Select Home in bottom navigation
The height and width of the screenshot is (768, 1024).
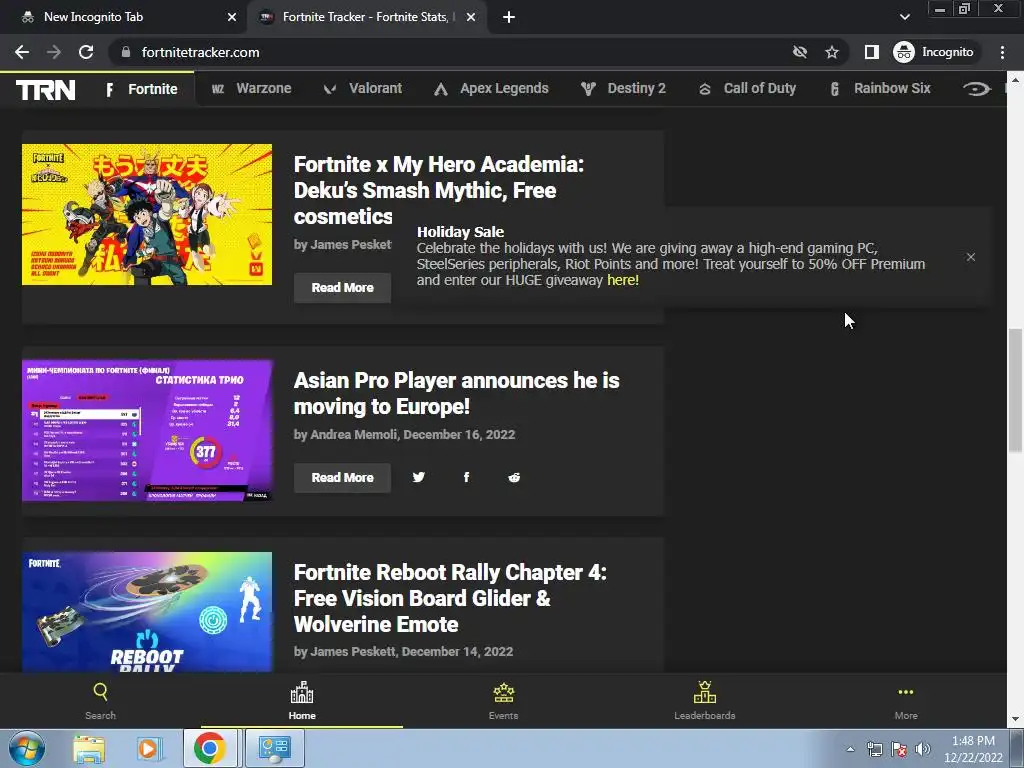(x=302, y=701)
